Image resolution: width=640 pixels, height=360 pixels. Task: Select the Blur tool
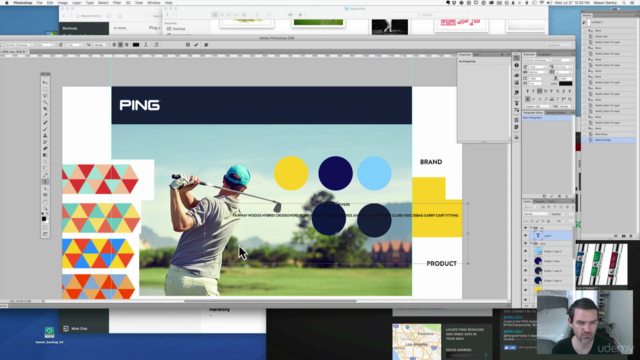tap(45, 162)
